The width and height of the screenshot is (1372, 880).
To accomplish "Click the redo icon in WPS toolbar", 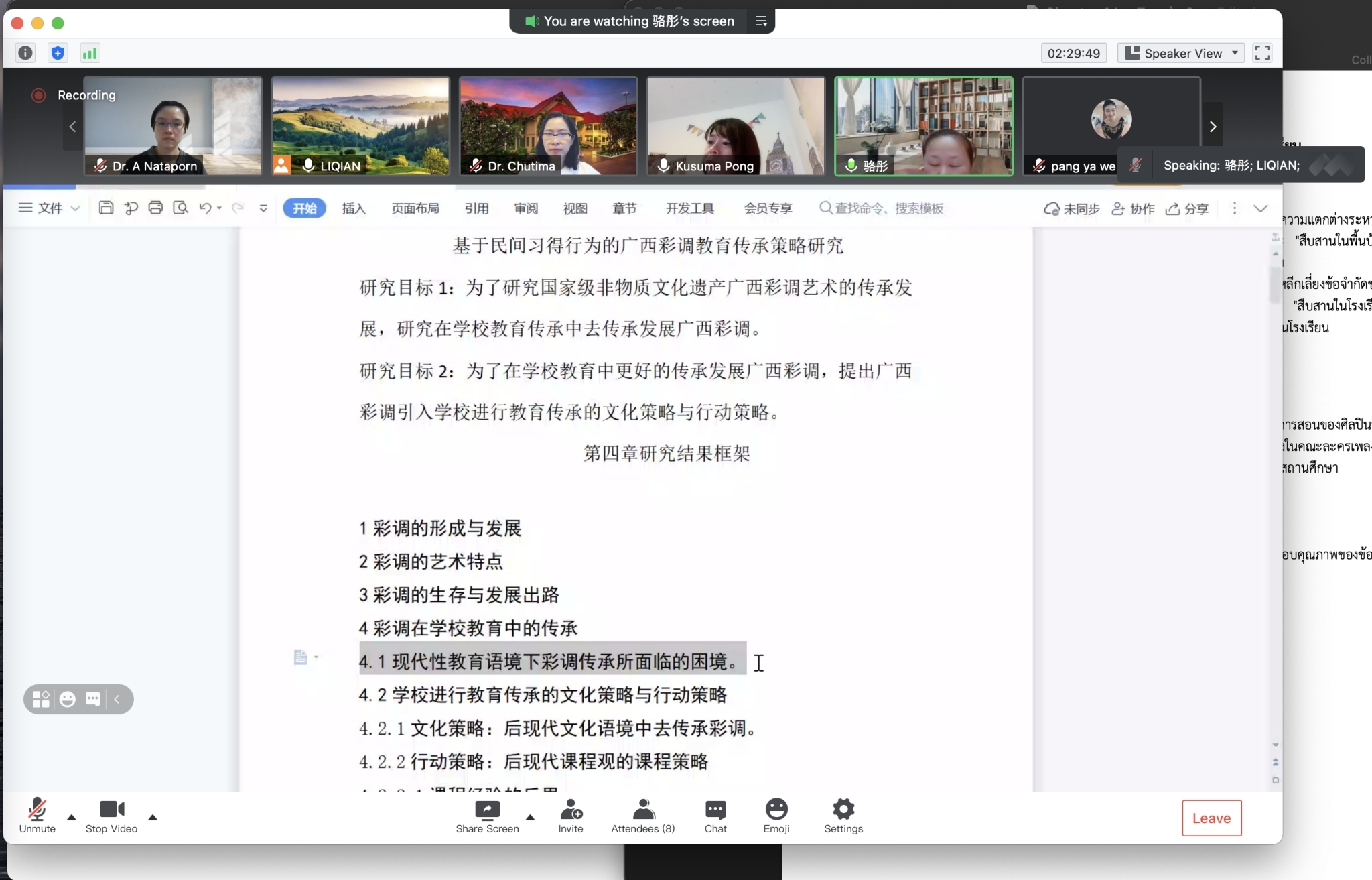I will (x=237, y=208).
